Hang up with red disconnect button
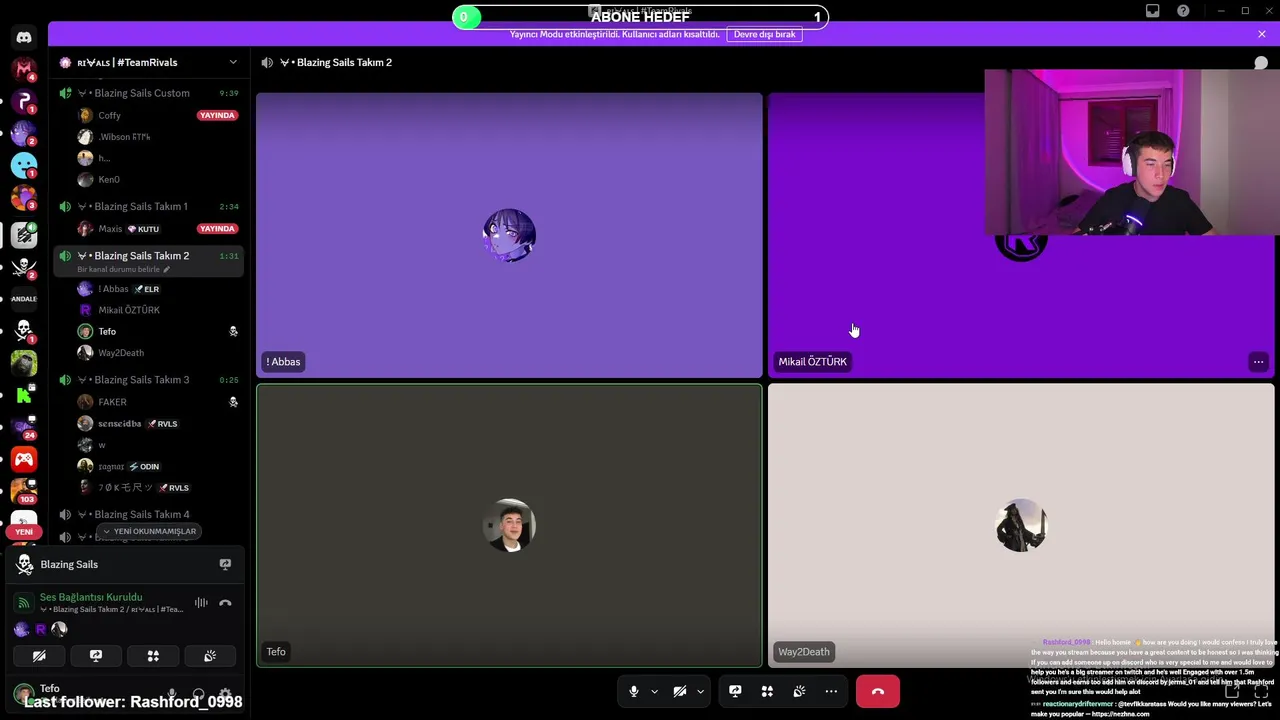The image size is (1280, 720). tap(877, 691)
